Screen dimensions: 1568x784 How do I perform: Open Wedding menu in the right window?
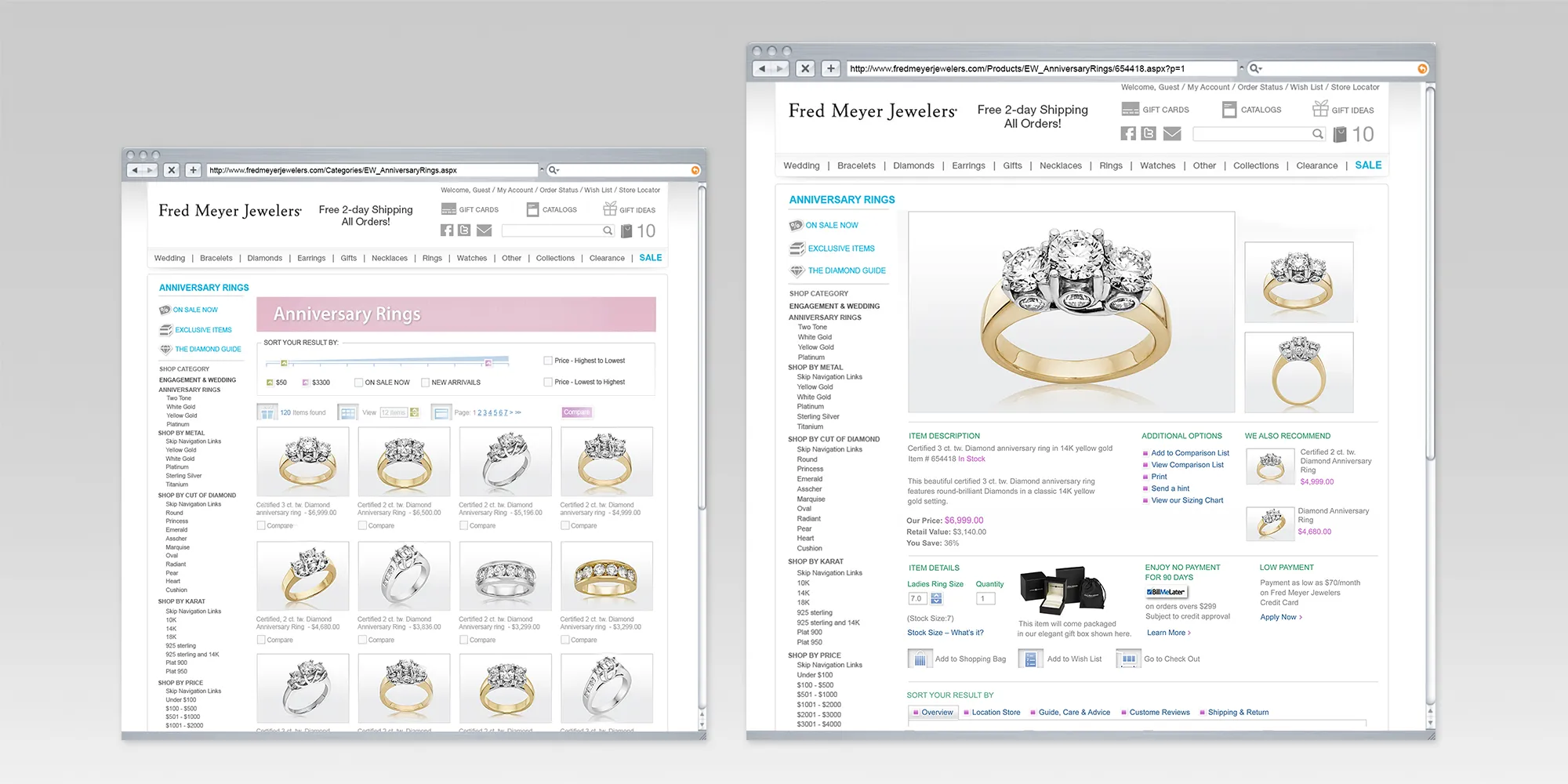[x=801, y=165]
